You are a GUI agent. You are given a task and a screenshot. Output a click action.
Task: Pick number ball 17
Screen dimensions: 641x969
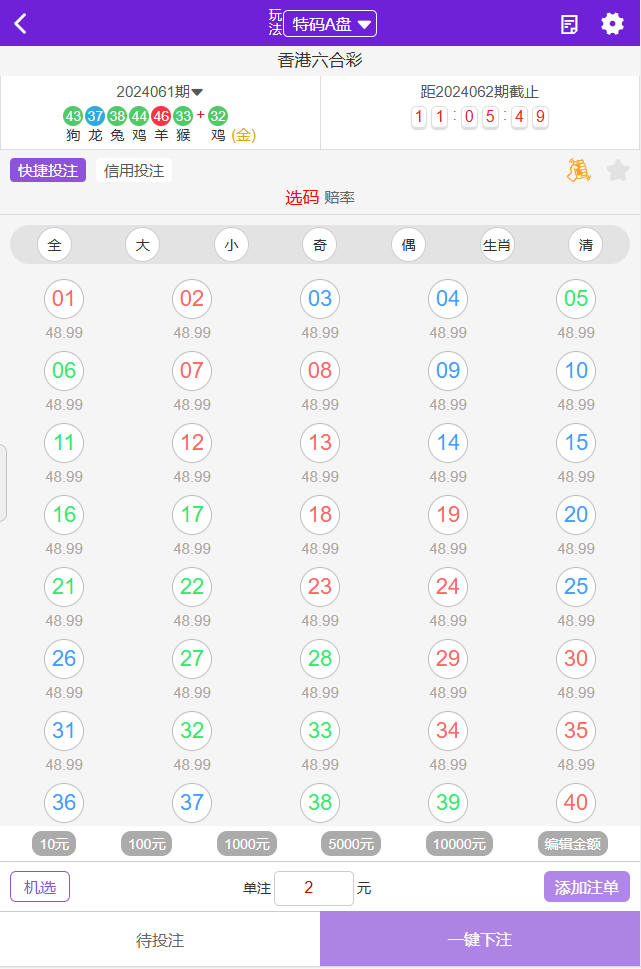(x=192, y=515)
